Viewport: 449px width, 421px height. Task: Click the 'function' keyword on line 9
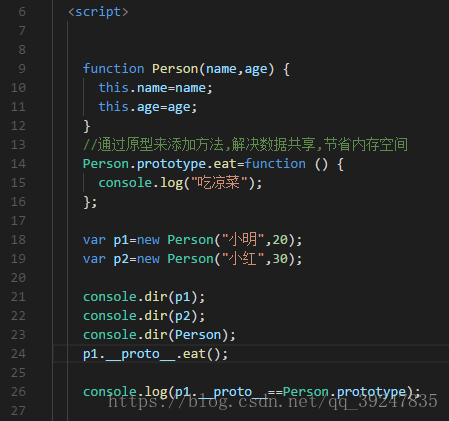click(113, 69)
